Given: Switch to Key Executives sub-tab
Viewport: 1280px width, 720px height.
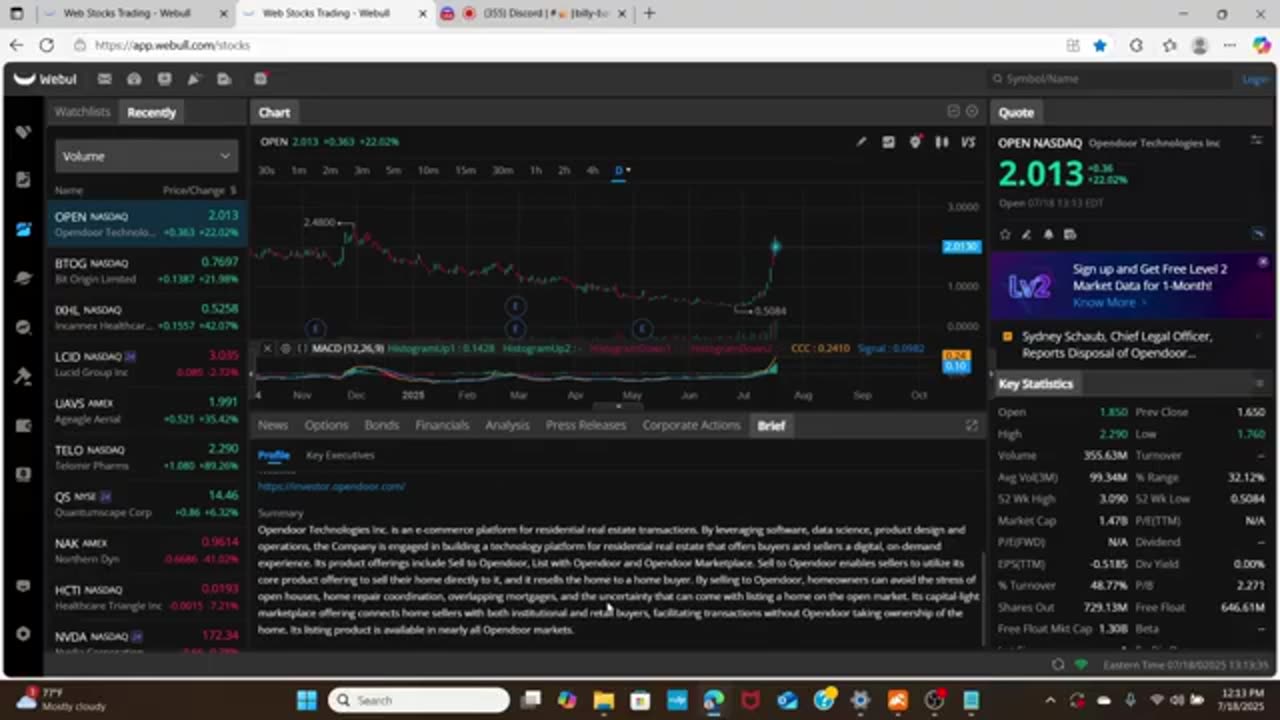Looking at the screenshot, I should pyautogui.click(x=340, y=455).
